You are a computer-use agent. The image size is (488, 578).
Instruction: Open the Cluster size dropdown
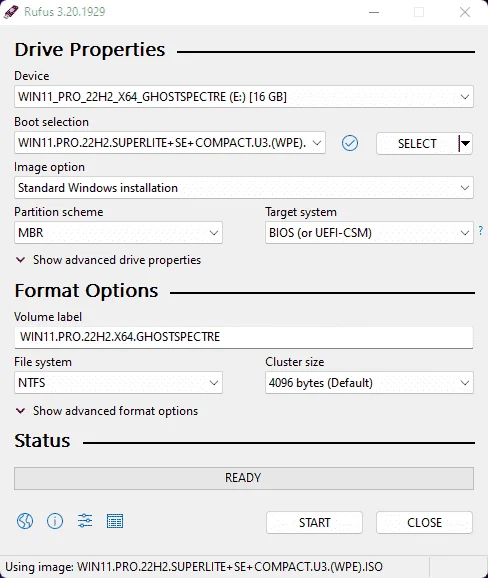(x=369, y=383)
